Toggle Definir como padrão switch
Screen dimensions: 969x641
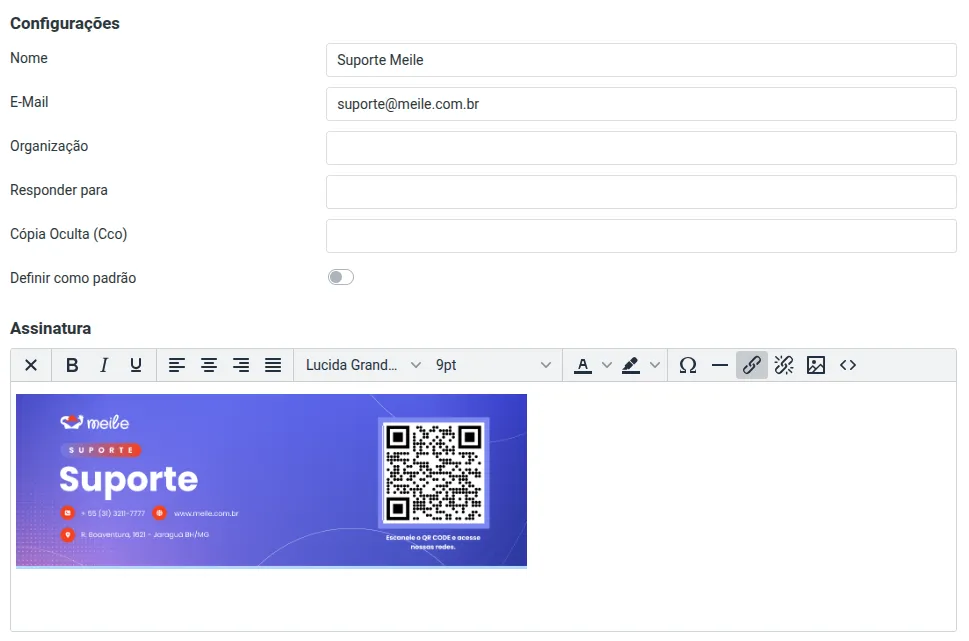tap(341, 277)
